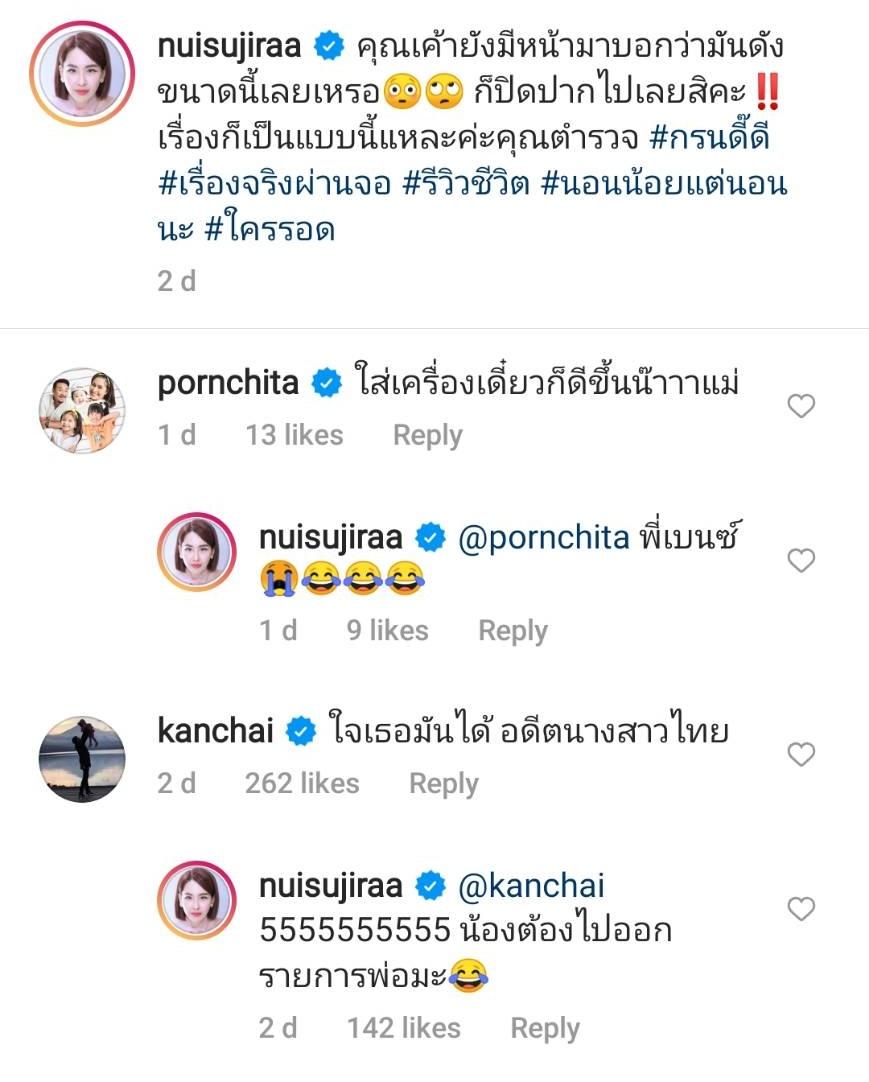
Task: Tap the @pornchita mention in the reply
Action: coord(544,537)
